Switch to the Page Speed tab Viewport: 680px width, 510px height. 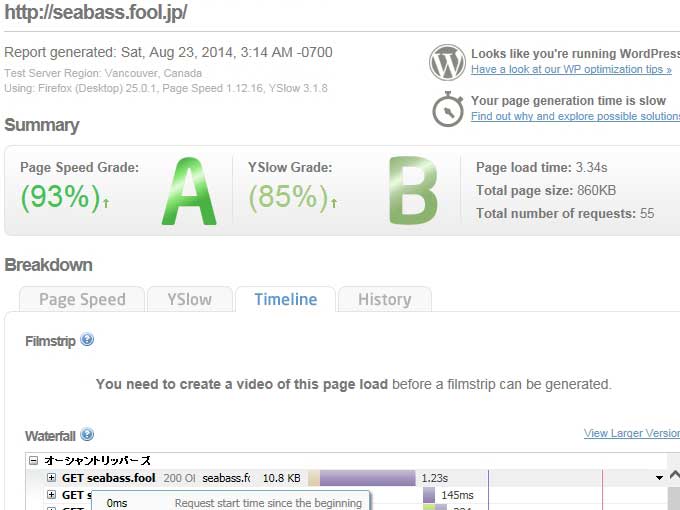coord(82,299)
